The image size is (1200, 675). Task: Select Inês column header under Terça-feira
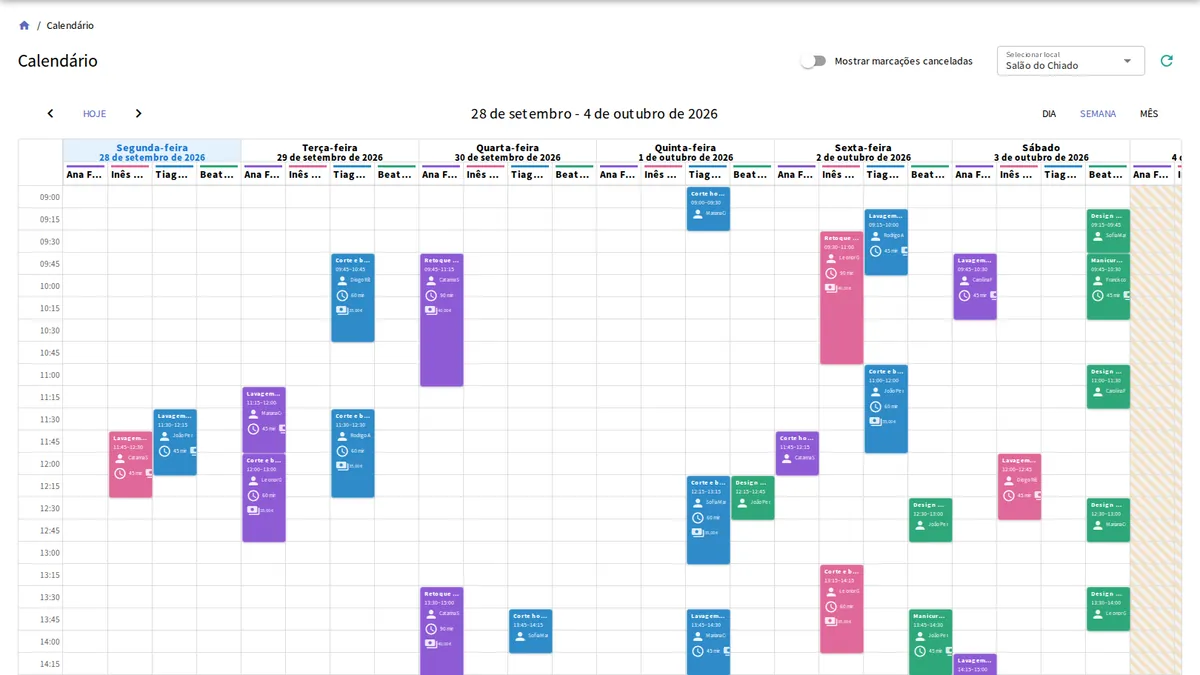click(307, 174)
